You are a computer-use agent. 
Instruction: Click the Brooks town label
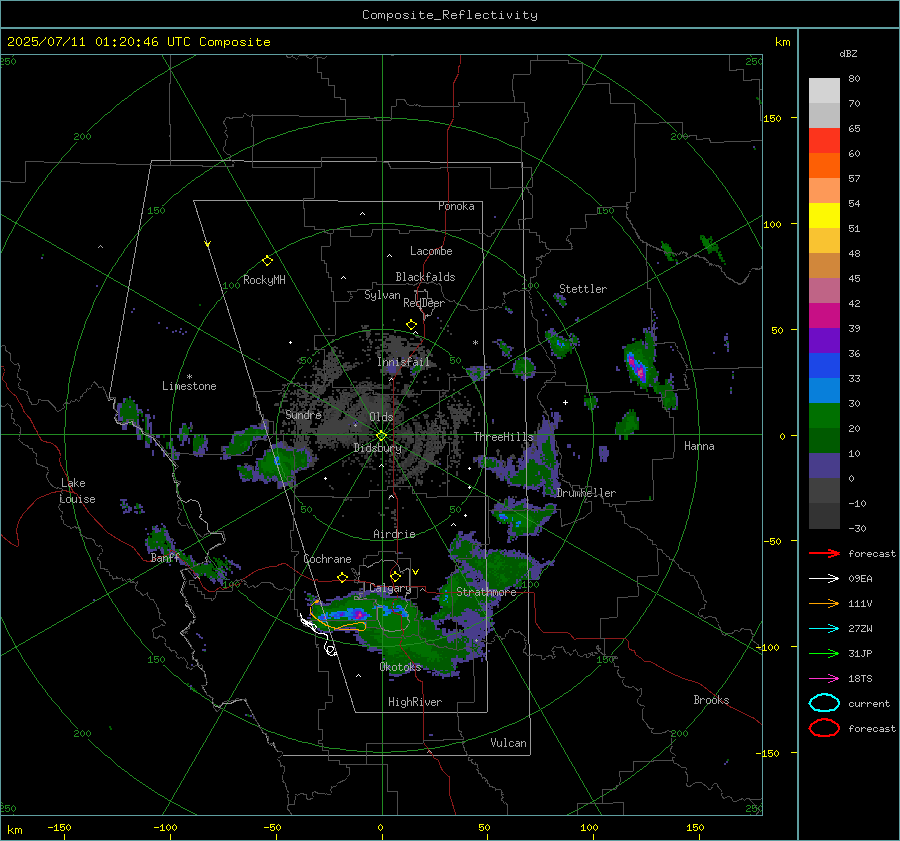711,700
